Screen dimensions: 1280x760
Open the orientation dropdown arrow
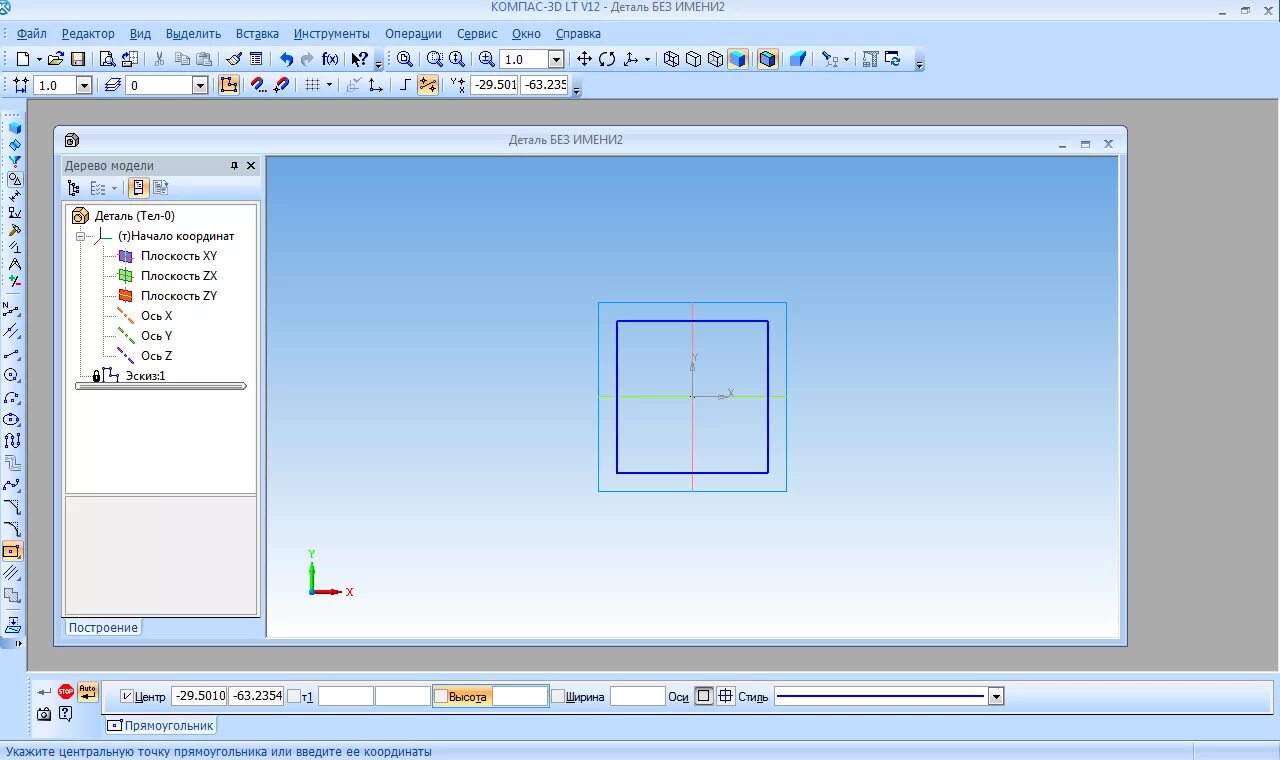click(647, 59)
